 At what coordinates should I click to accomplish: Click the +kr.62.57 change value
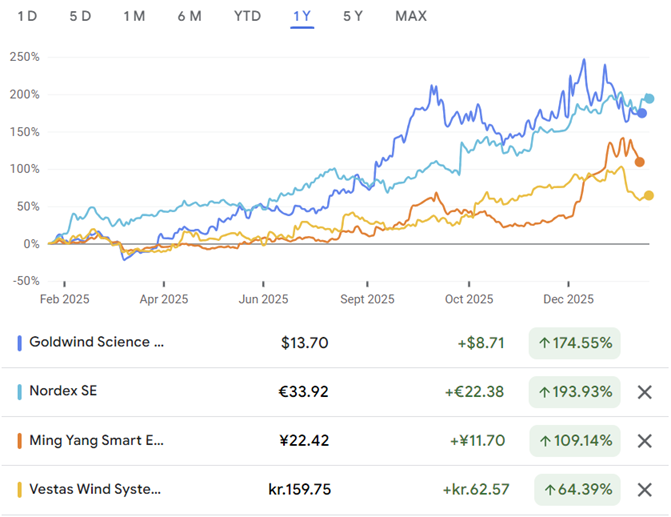(x=476, y=490)
